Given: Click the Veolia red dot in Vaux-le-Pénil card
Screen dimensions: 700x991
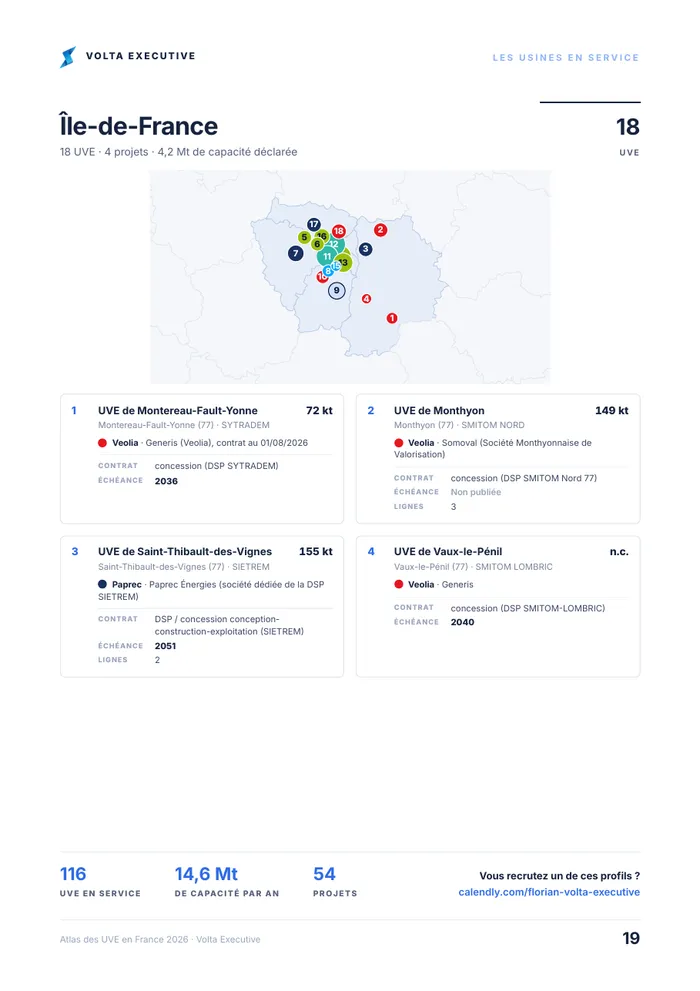Looking at the screenshot, I should tap(399, 585).
